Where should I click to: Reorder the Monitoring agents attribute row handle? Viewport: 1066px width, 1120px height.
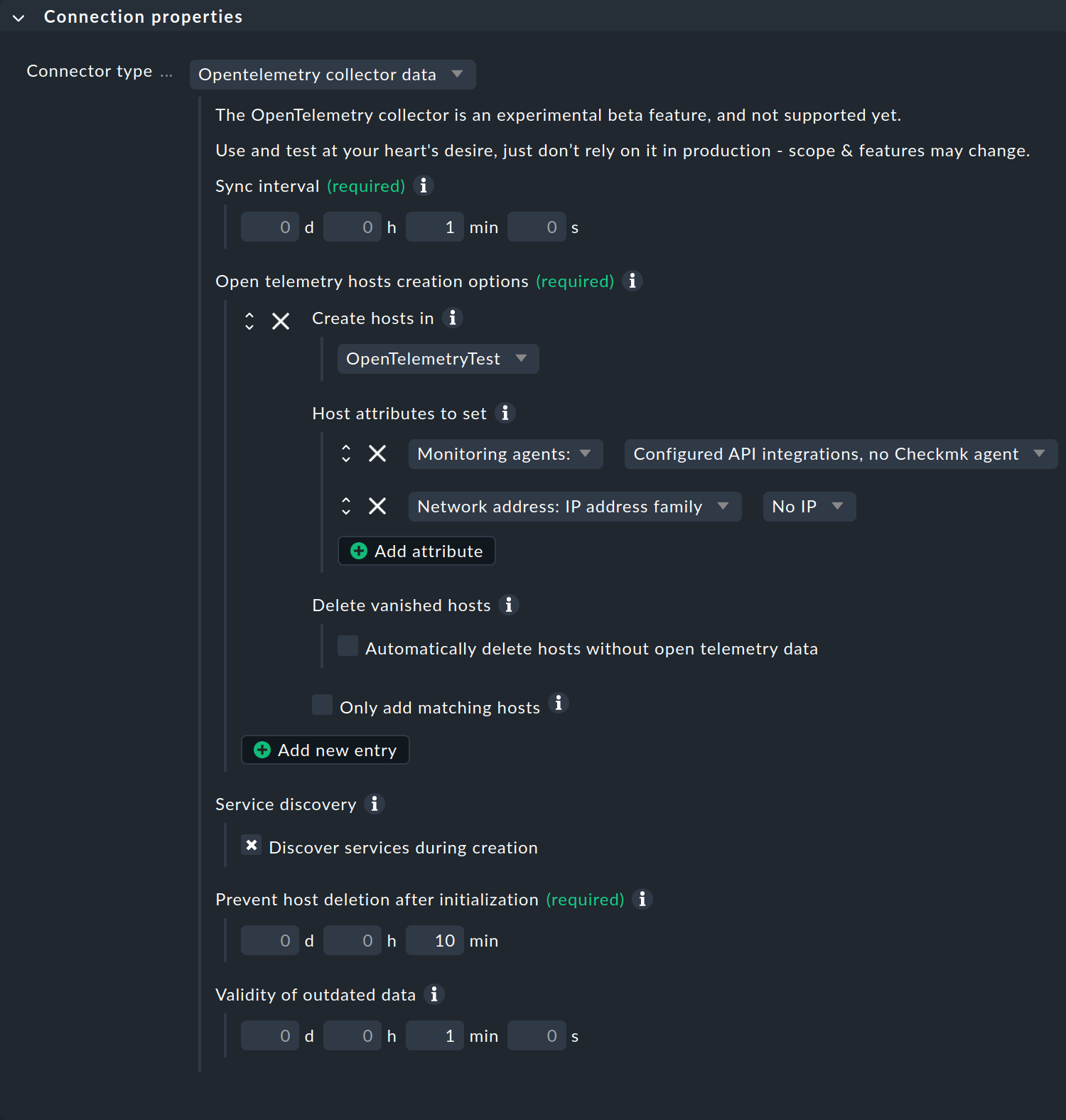(x=346, y=453)
